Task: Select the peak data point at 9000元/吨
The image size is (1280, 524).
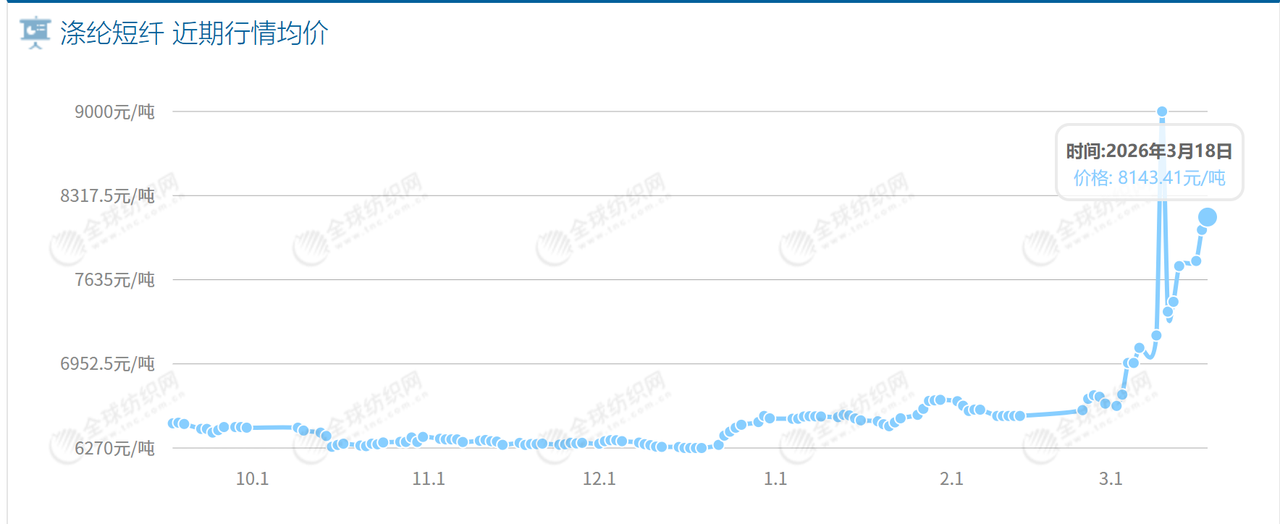Action: click(x=1162, y=112)
